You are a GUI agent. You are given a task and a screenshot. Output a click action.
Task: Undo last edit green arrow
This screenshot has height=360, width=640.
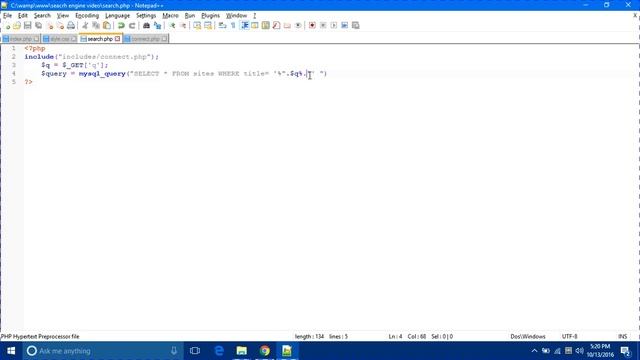[x=121, y=26]
